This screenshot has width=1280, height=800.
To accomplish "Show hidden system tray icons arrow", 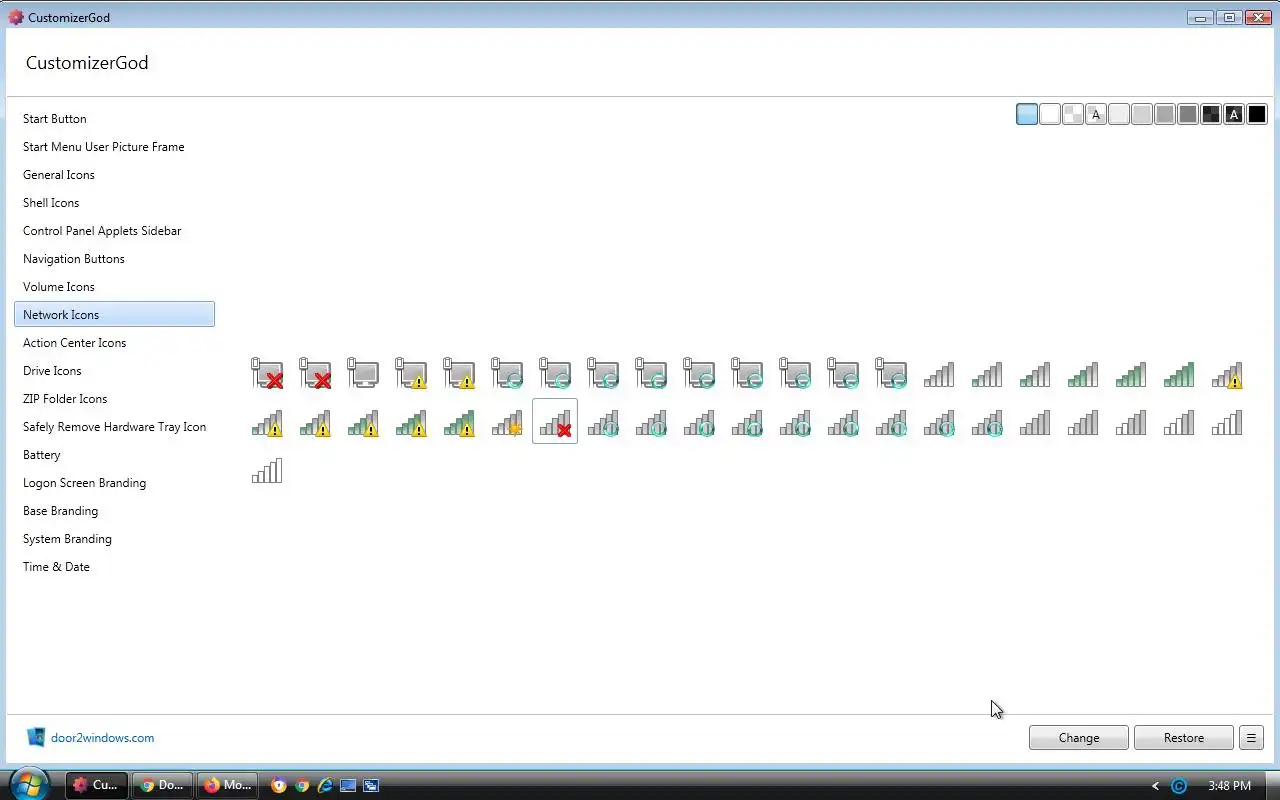I will click(x=1155, y=786).
